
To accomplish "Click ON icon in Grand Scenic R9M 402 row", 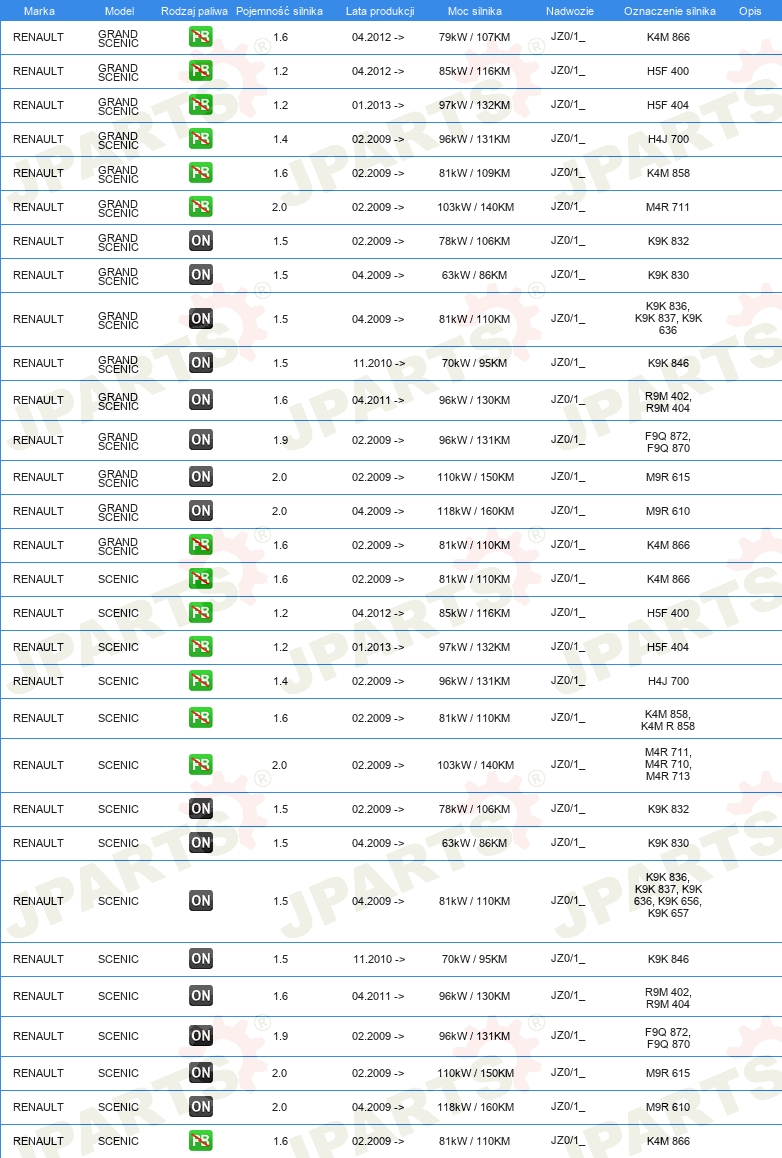I will pyautogui.click(x=200, y=400).
